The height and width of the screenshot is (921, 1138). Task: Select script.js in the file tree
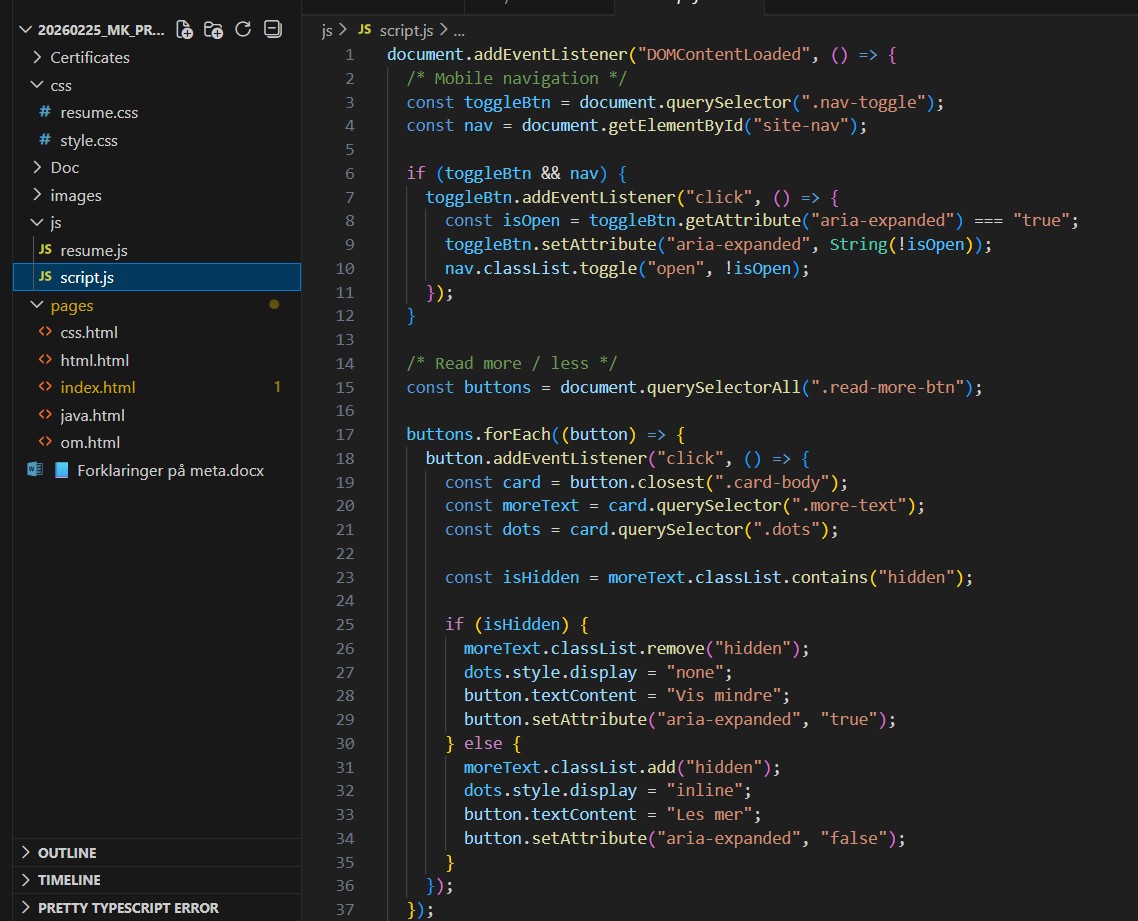click(157, 277)
